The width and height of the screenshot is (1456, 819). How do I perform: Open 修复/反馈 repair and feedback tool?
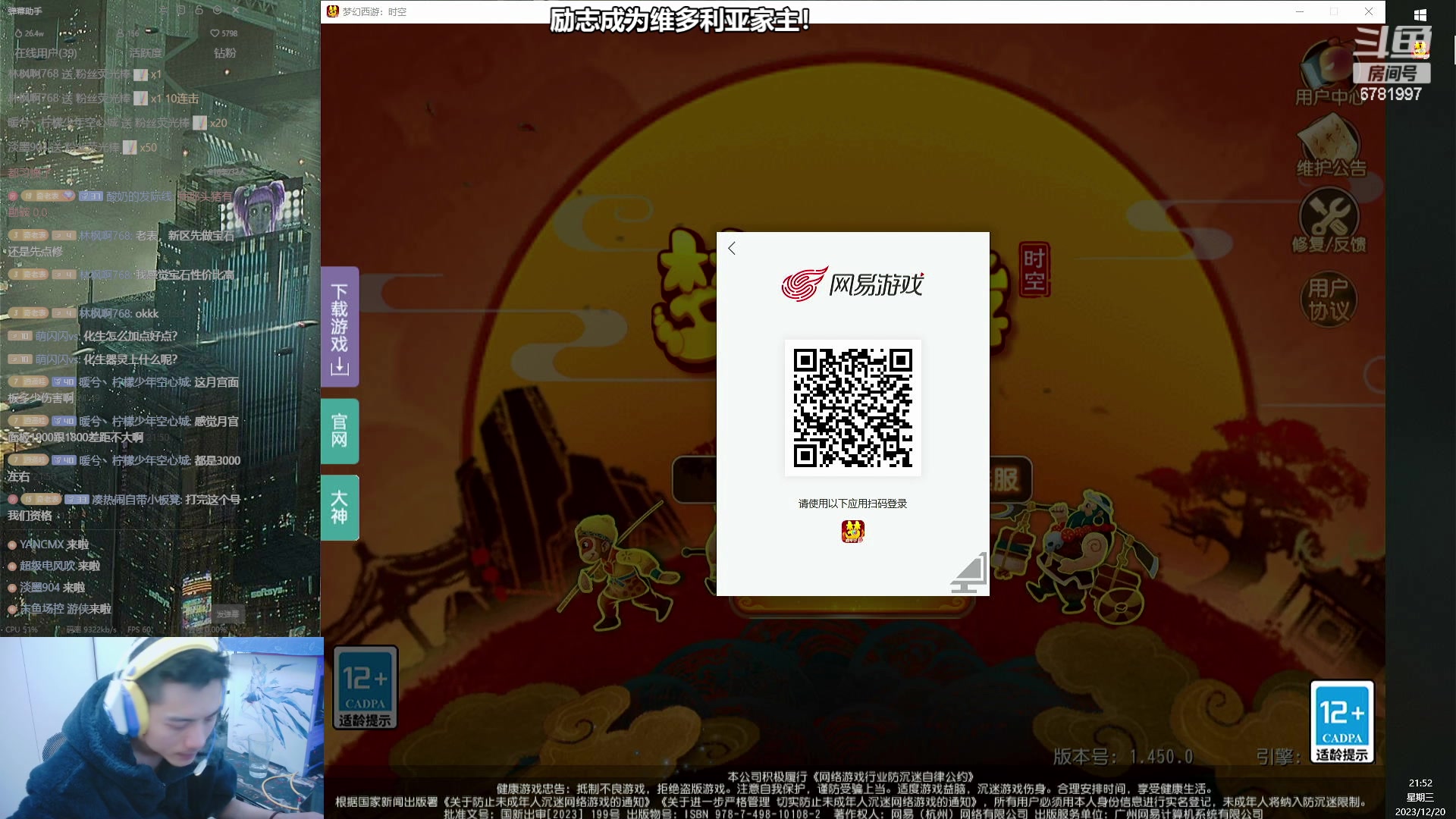[1329, 221]
